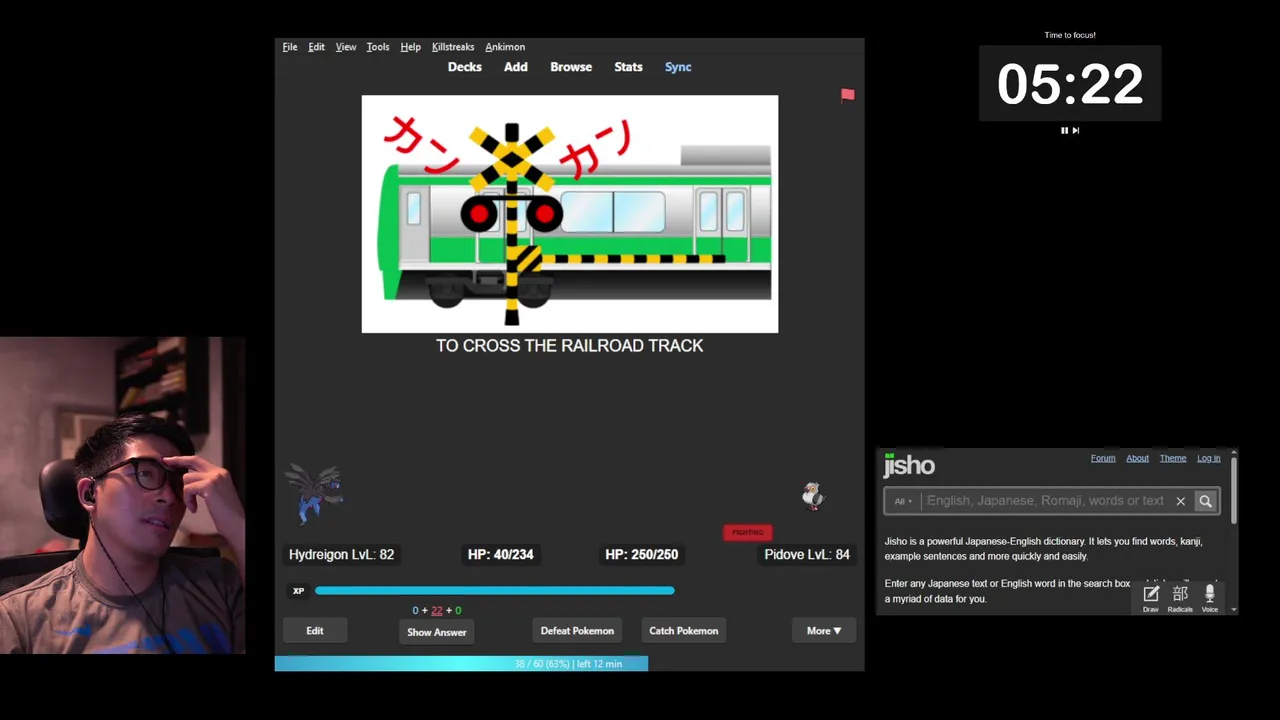The image size is (1280, 720).
Task: Click Catch Pokemon button
Action: [684, 631]
